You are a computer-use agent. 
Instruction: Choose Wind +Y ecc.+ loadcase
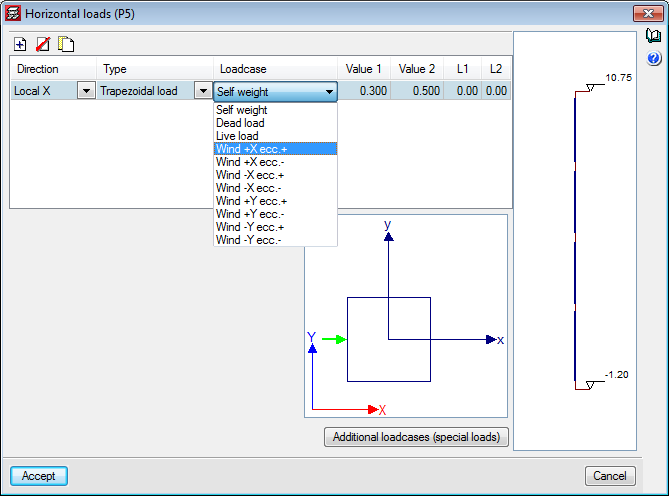(x=250, y=201)
